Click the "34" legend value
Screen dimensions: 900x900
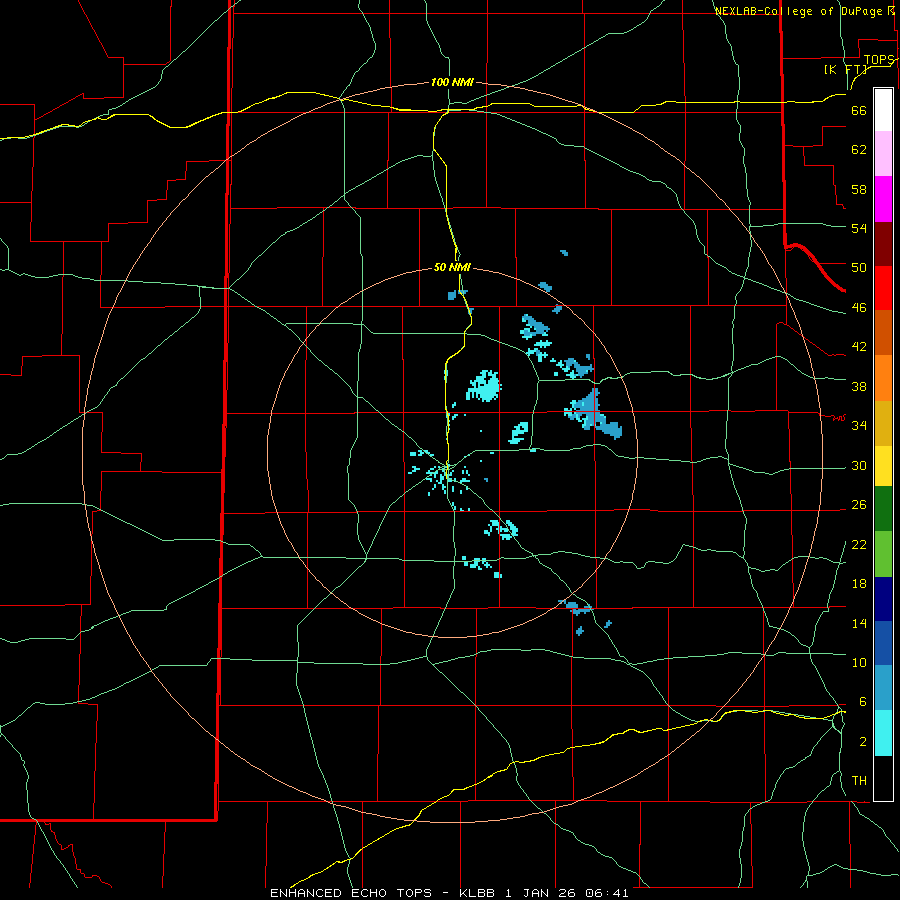click(x=859, y=426)
